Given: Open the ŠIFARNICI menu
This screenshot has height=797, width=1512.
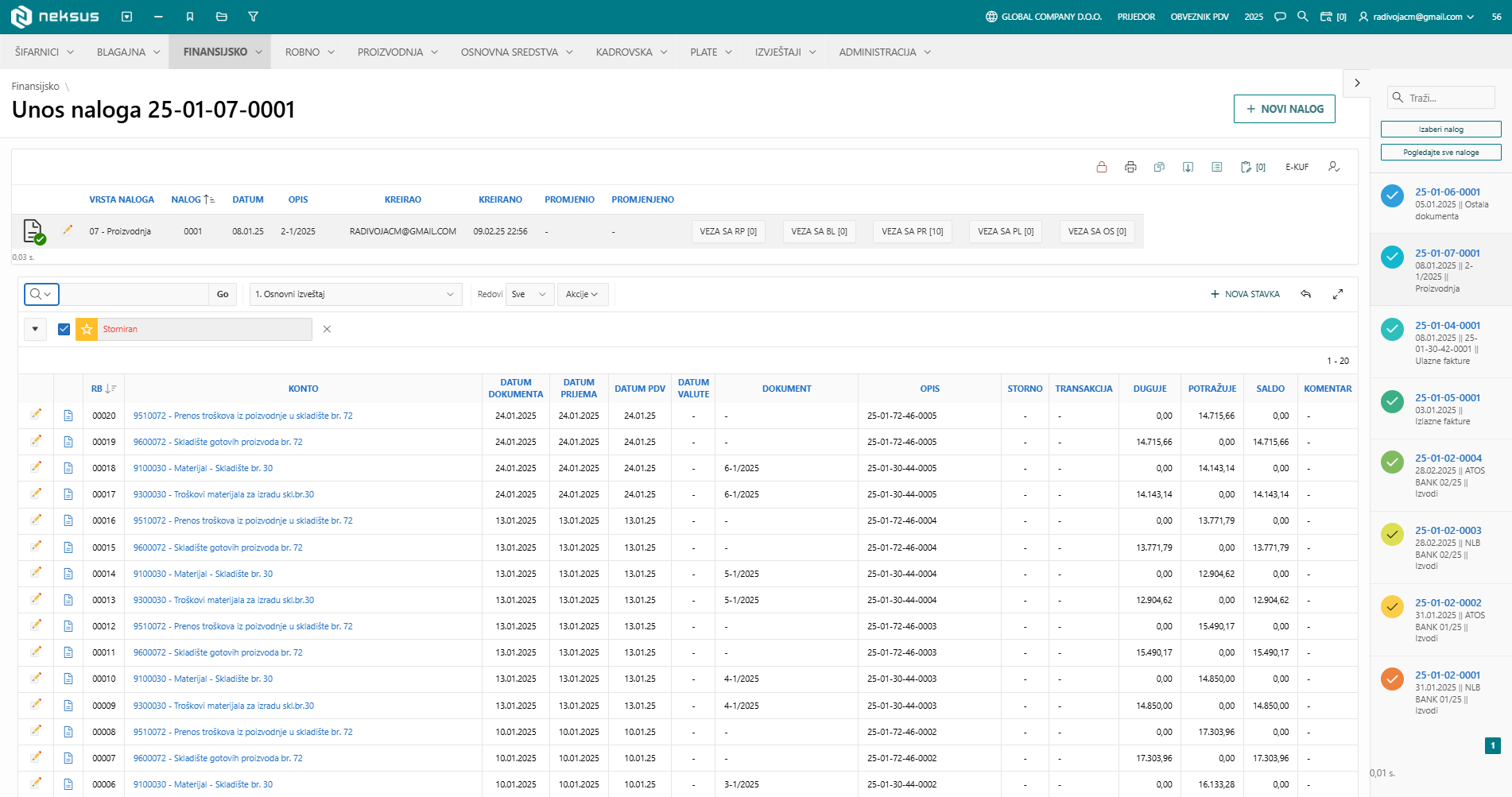Looking at the screenshot, I should [45, 52].
